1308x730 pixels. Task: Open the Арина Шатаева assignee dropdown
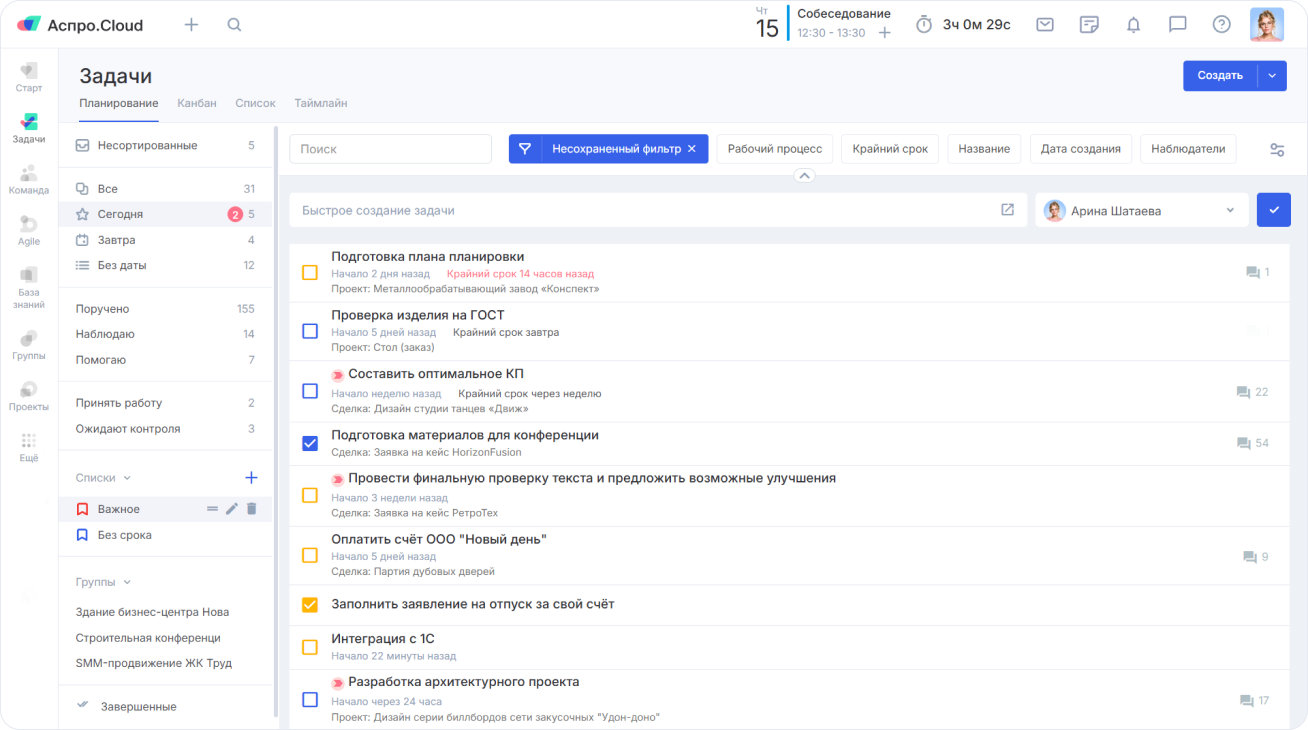(x=1141, y=211)
